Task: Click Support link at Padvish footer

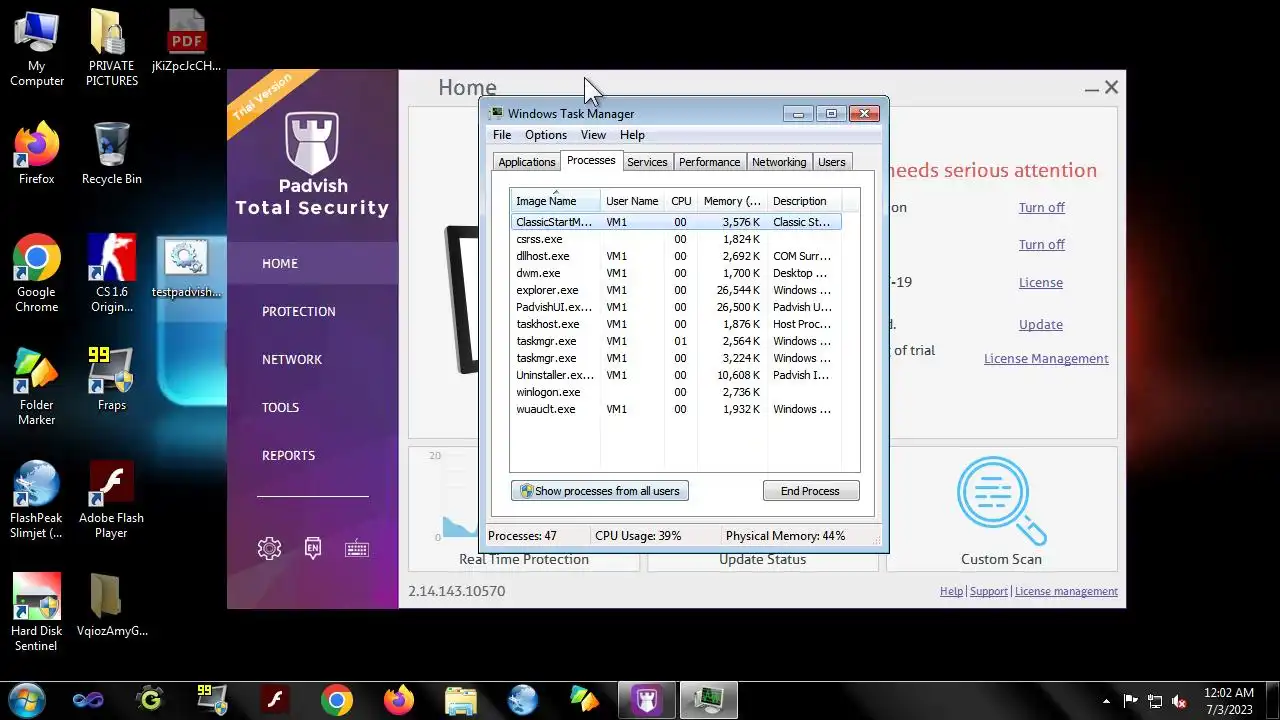Action: (989, 591)
